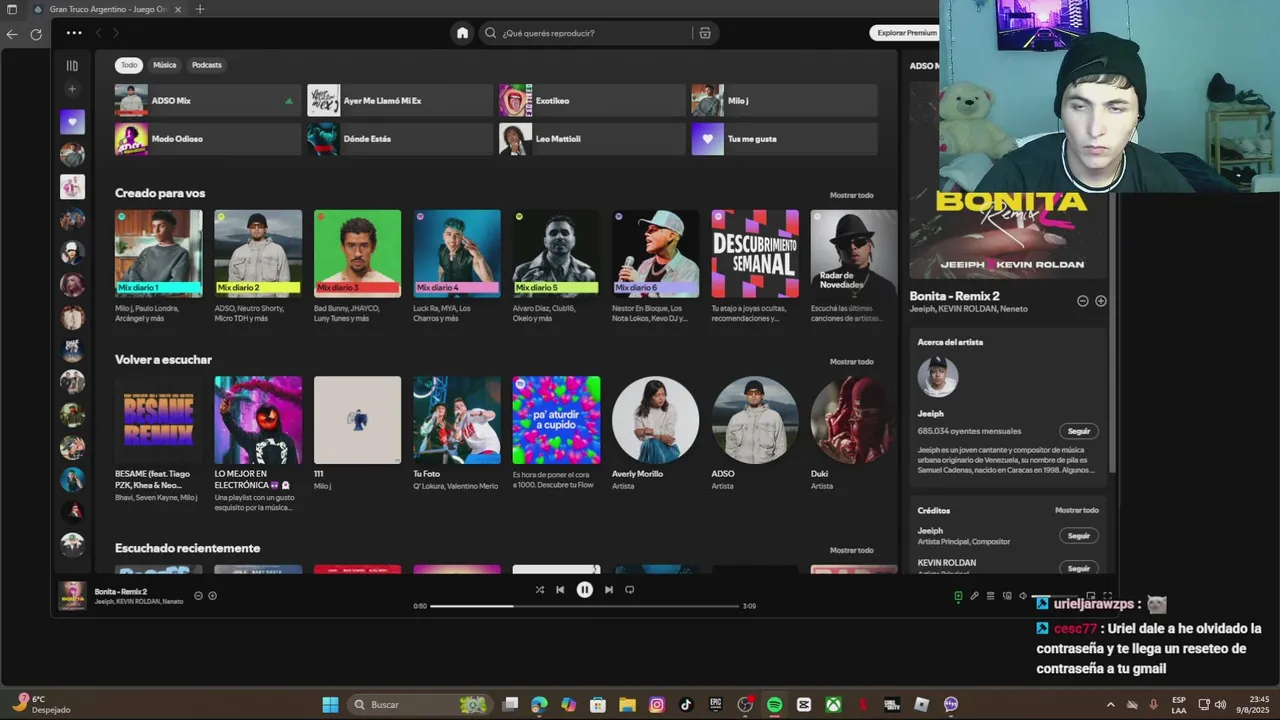The height and width of the screenshot is (720, 1280).
Task: Skip to the previous track
Action: coord(560,590)
